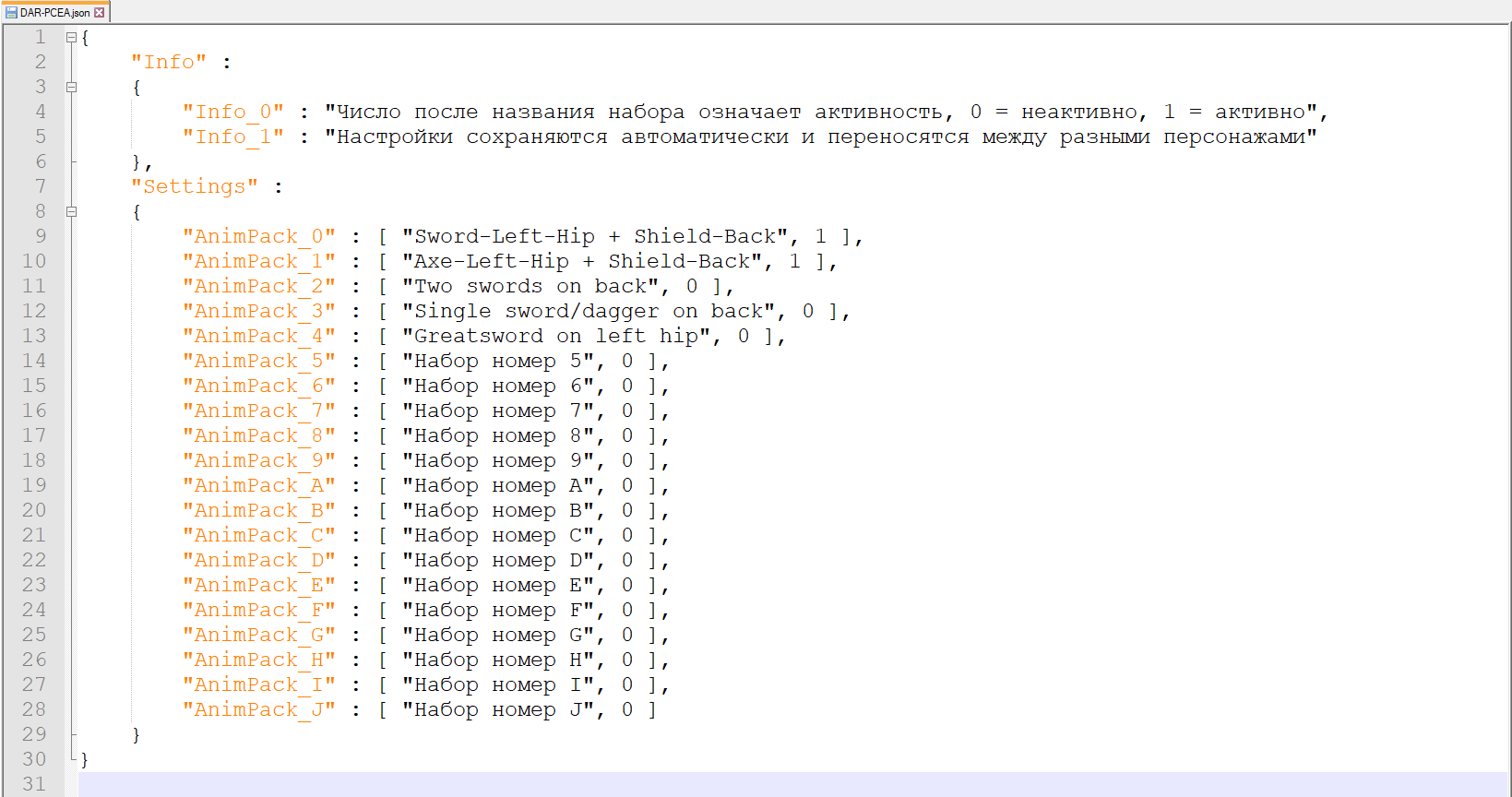
Task: Click the "Info_0" key
Action: click(x=232, y=112)
